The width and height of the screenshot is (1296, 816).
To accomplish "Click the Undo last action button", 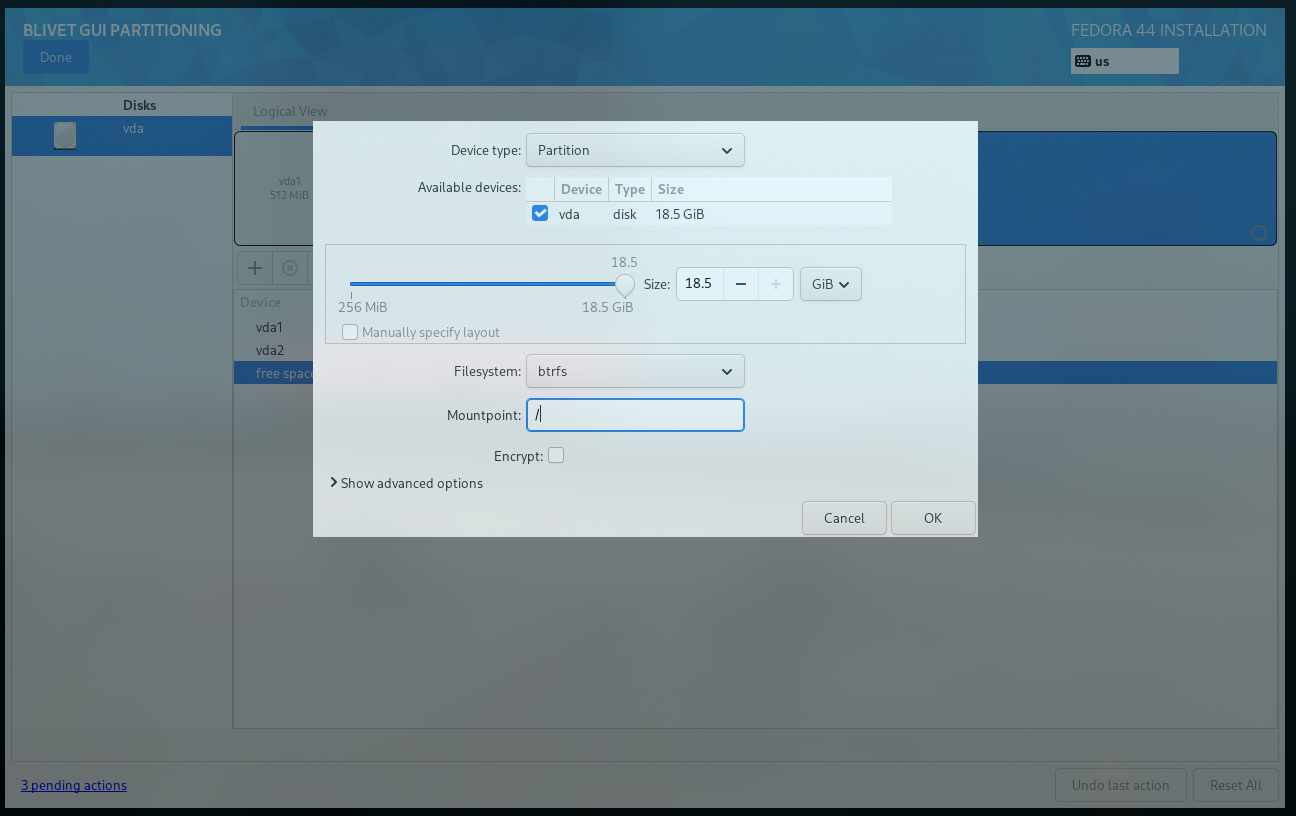I will point(1120,785).
